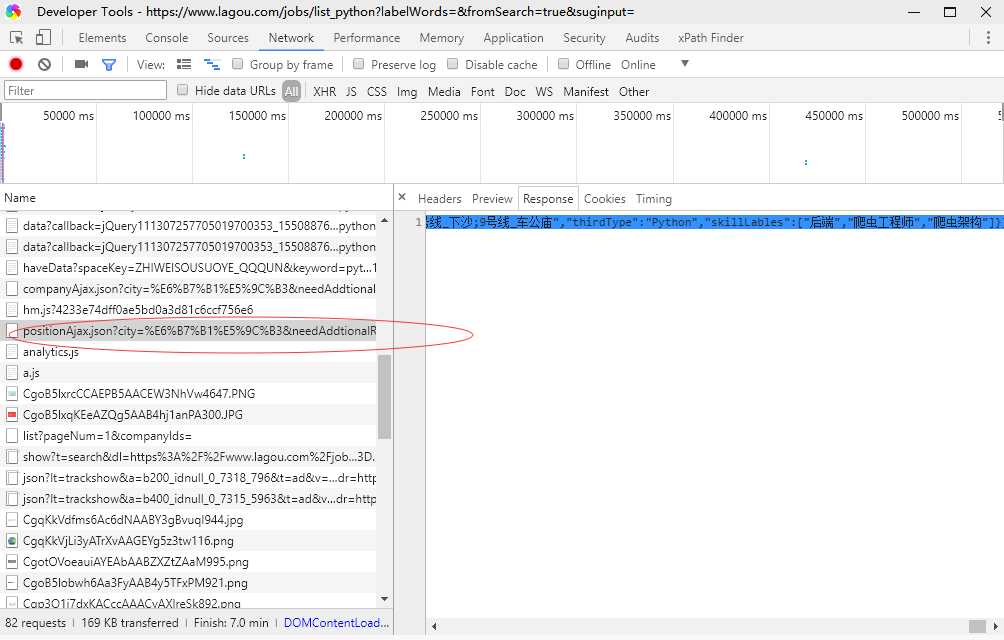Click the image icon beside CgoB5lxqKEeAZQg5AAB4hj1anPA300.JPG
This screenshot has width=1004, height=640.
pyautogui.click(x=12, y=415)
